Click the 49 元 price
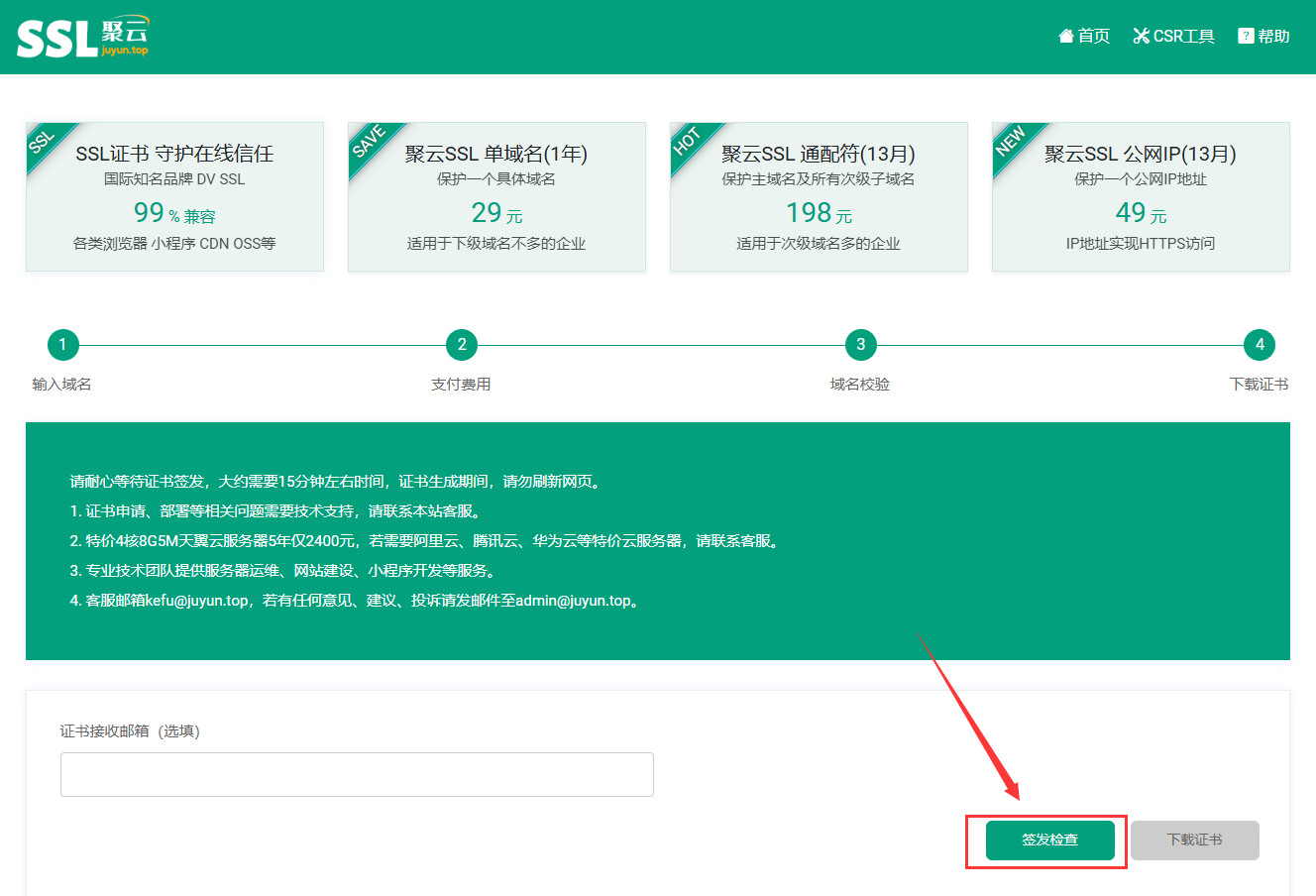1316x896 pixels. (x=1141, y=213)
